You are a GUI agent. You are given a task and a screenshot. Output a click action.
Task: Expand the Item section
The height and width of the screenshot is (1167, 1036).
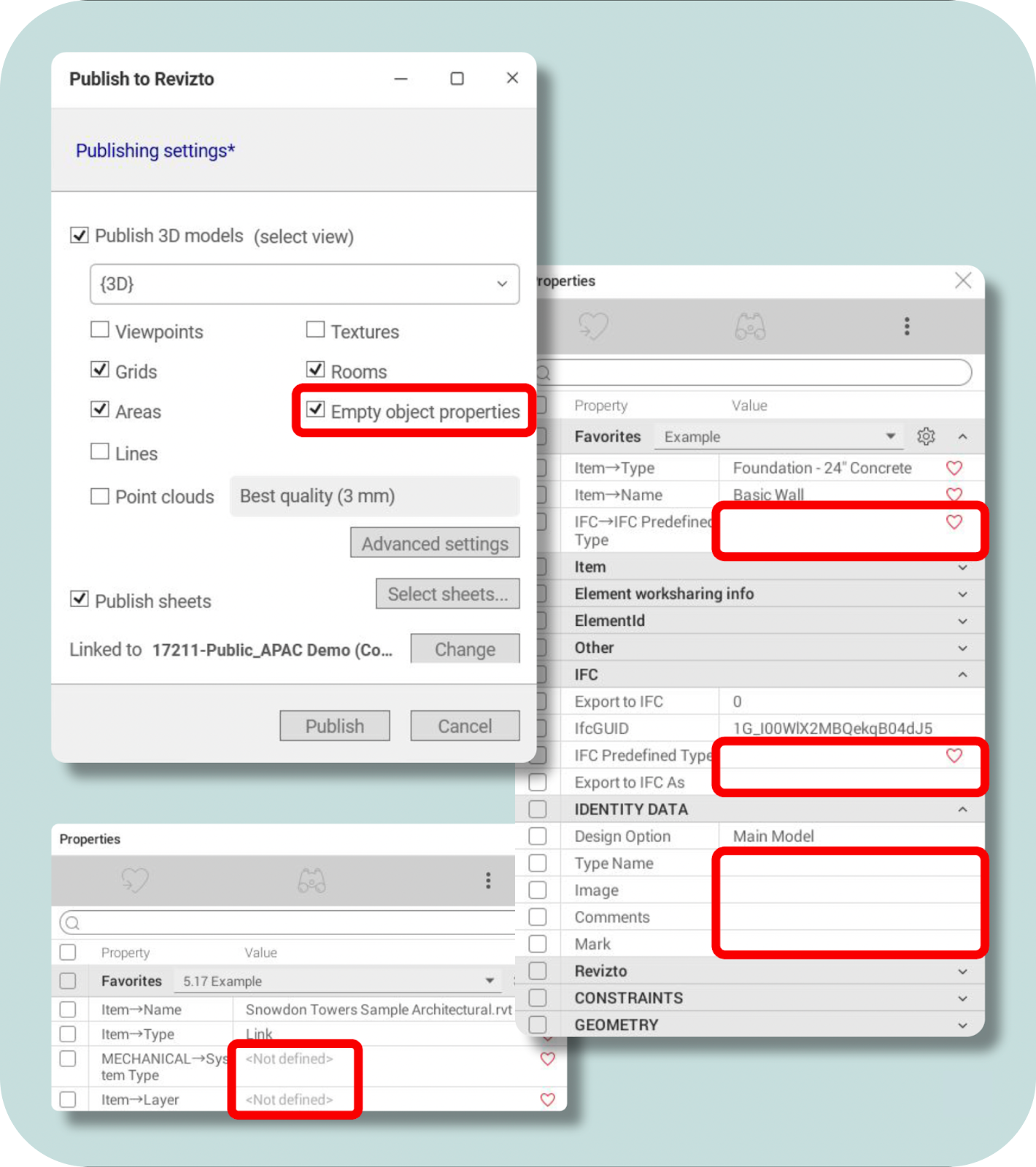click(963, 567)
